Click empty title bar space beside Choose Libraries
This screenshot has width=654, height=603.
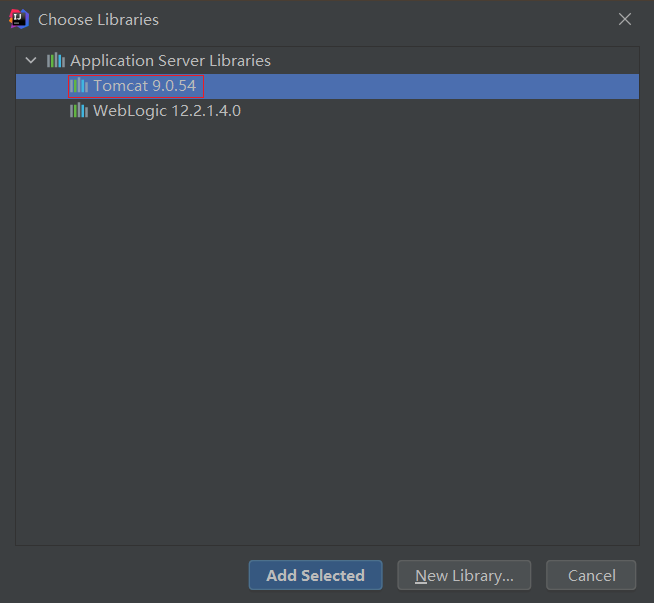coord(380,20)
